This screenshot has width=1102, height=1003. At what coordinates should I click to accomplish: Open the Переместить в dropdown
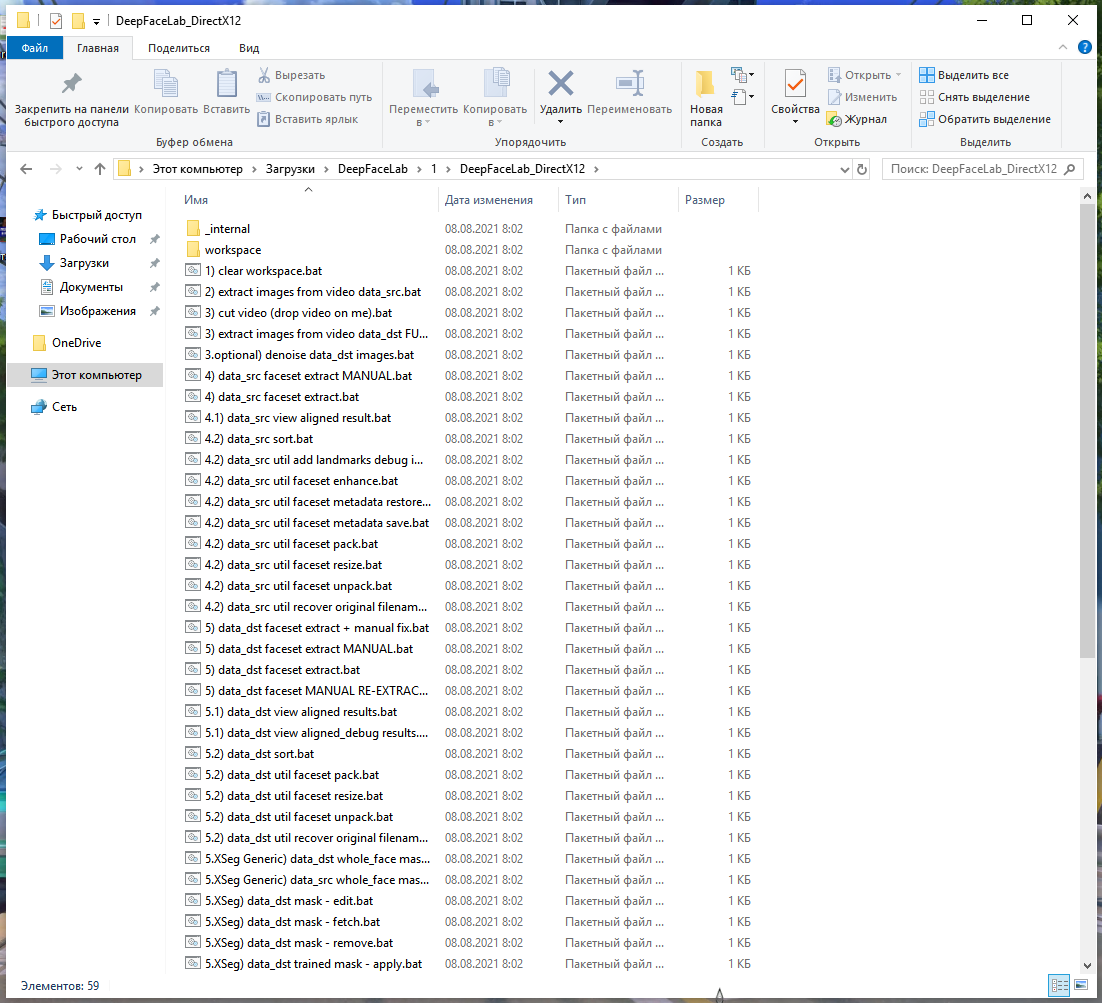point(423,98)
